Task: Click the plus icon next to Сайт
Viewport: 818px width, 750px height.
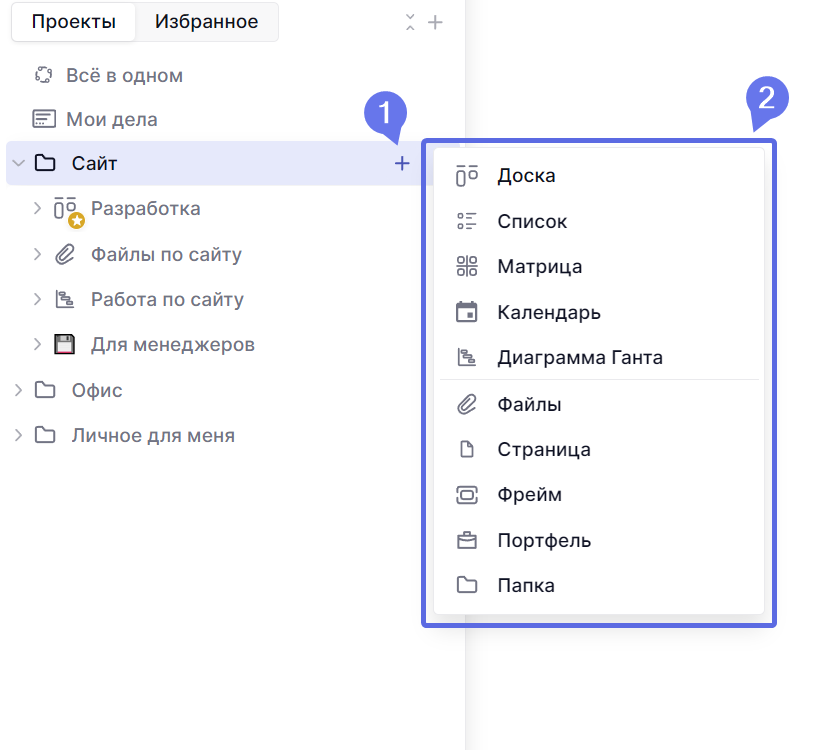Action: pyautogui.click(x=402, y=163)
